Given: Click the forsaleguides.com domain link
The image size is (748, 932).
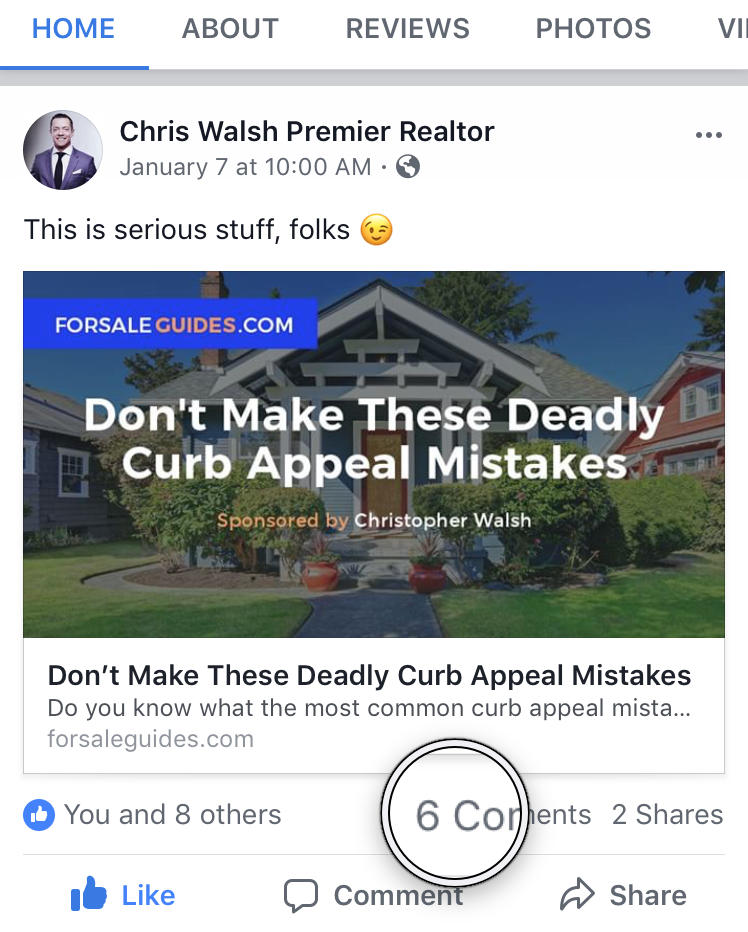Looking at the screenshot, I should point(150,739).
